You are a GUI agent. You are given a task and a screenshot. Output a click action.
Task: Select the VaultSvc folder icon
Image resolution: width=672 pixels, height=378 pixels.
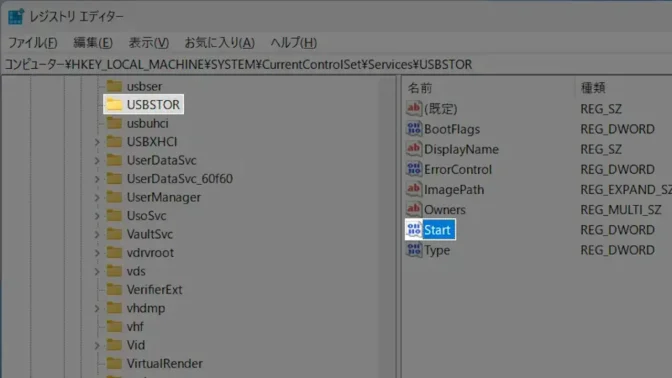pyautogui.click(x=114, y=234)
